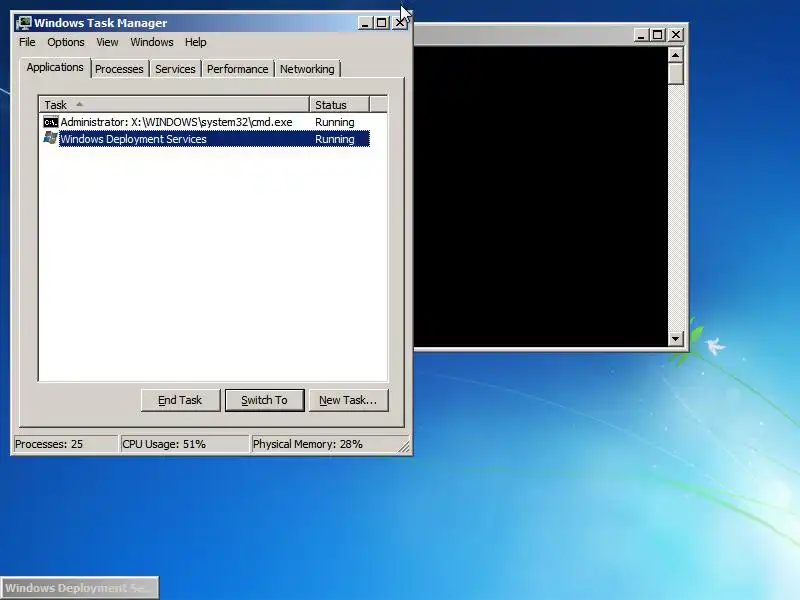Switch to the Networking tab
The width and height of the screenshot is (800, 600).
pyautogui.click(x=307, y=69)
